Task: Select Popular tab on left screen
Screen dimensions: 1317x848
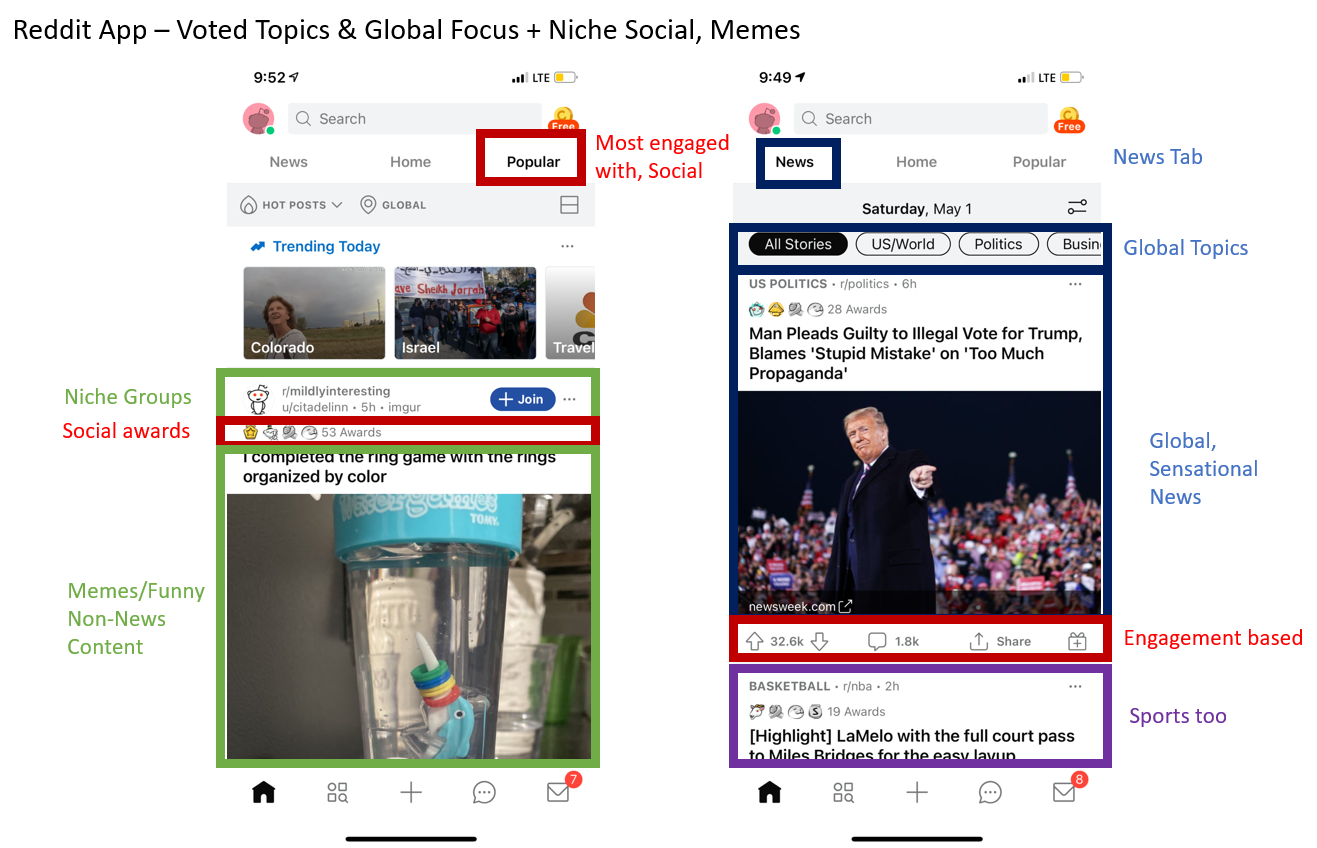Action: pyautogui.click(x=533, y=162)
